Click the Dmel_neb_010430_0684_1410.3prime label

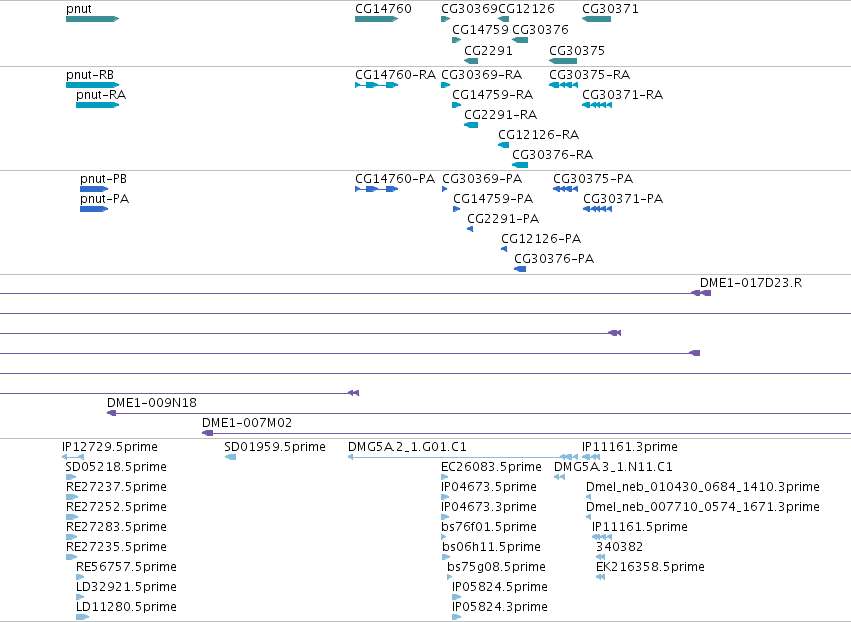coord(703,487)
